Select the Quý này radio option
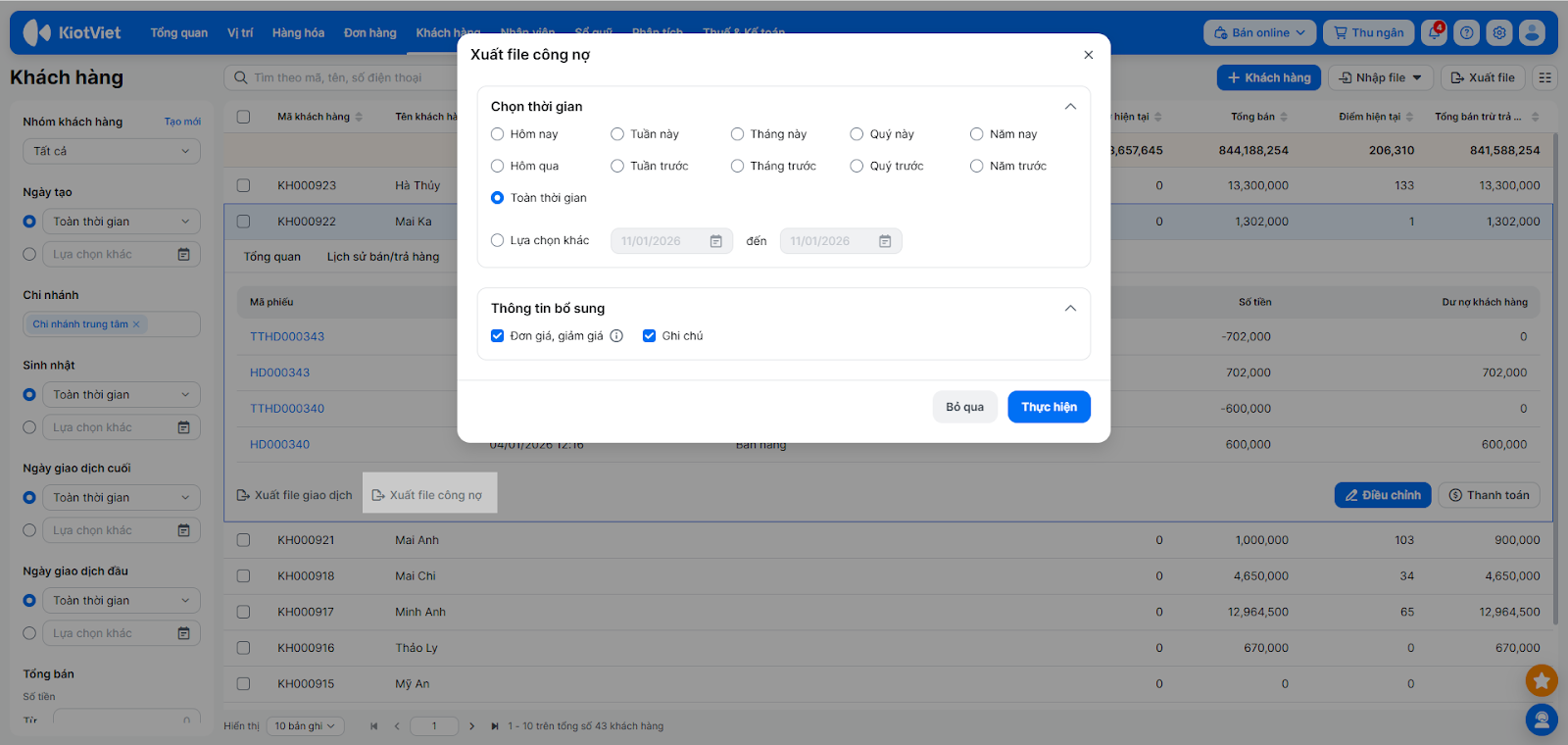The width and height of the screenshot is (1568, 745). pyautogui.click(x=857, y=134)
